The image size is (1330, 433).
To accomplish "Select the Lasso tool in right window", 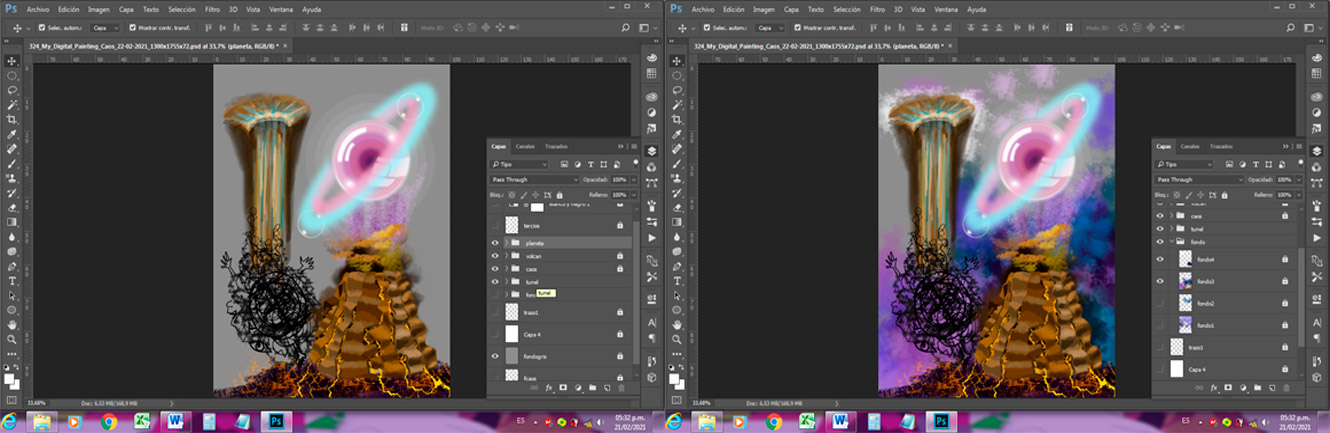I will click(677, 90).
